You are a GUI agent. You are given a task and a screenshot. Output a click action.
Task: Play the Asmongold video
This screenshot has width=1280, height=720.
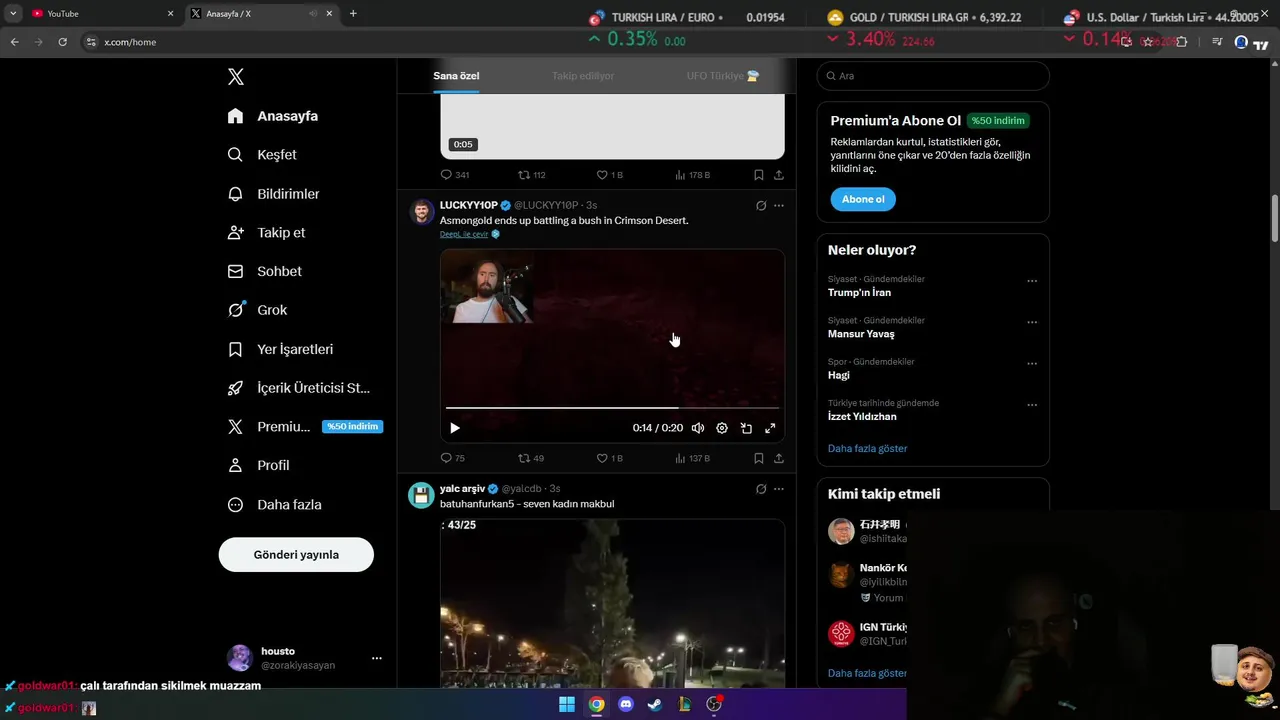click(455, 428)
